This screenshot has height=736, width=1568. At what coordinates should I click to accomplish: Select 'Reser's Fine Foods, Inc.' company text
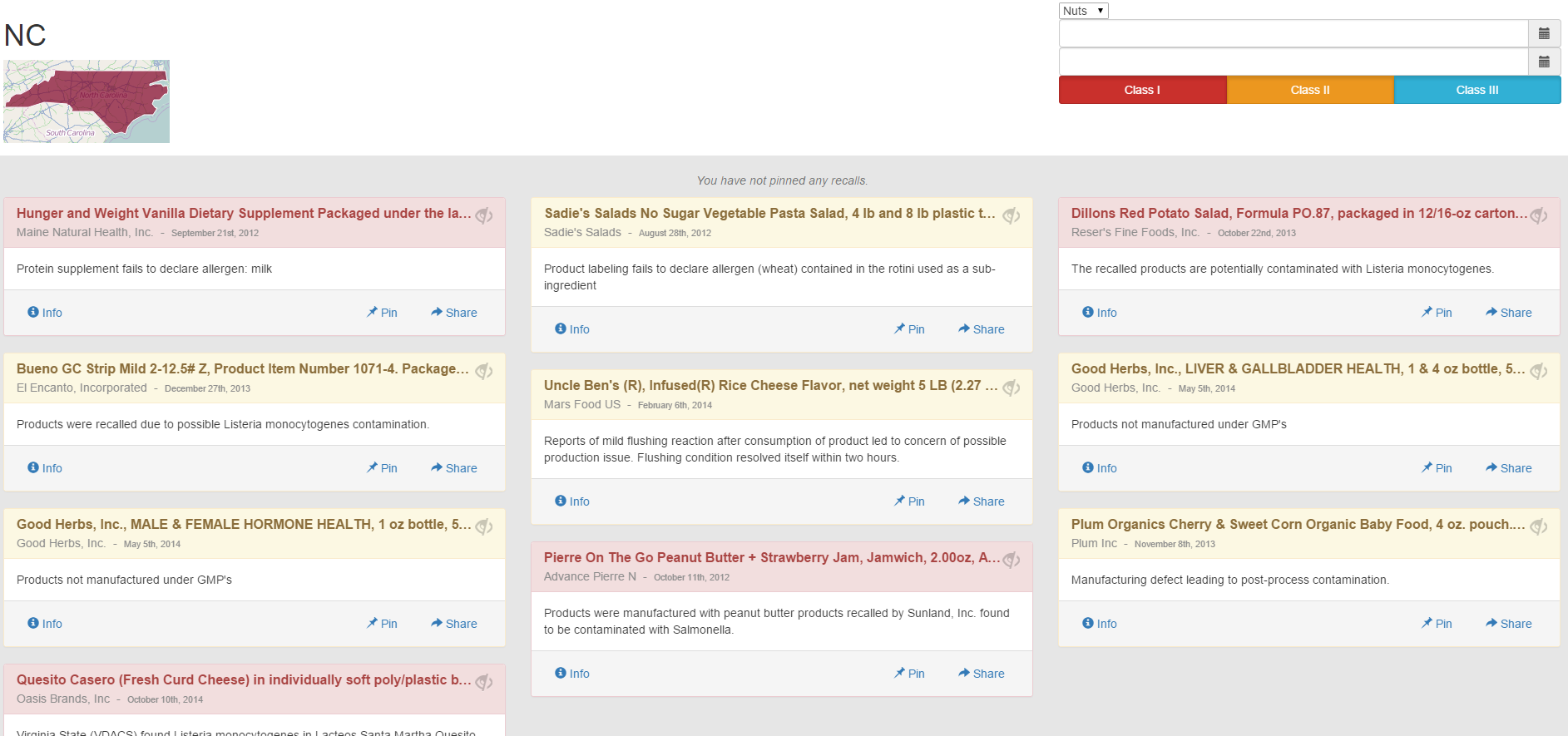(1135, 233)
